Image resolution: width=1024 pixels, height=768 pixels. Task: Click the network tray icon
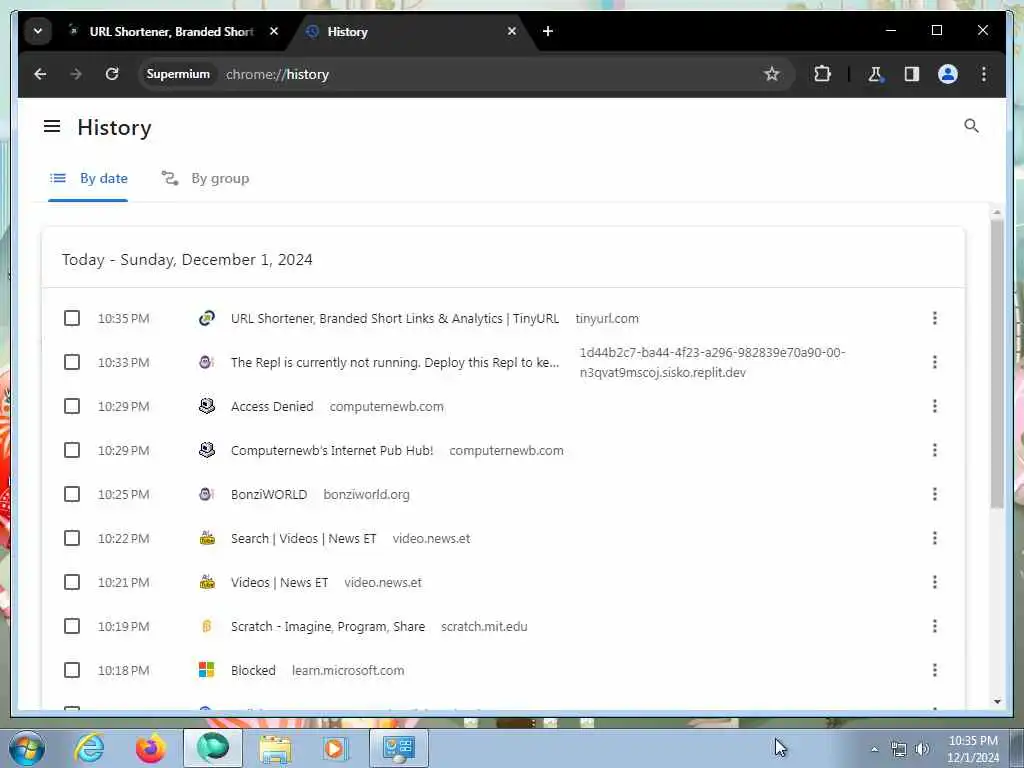click(x=899, y=749)
